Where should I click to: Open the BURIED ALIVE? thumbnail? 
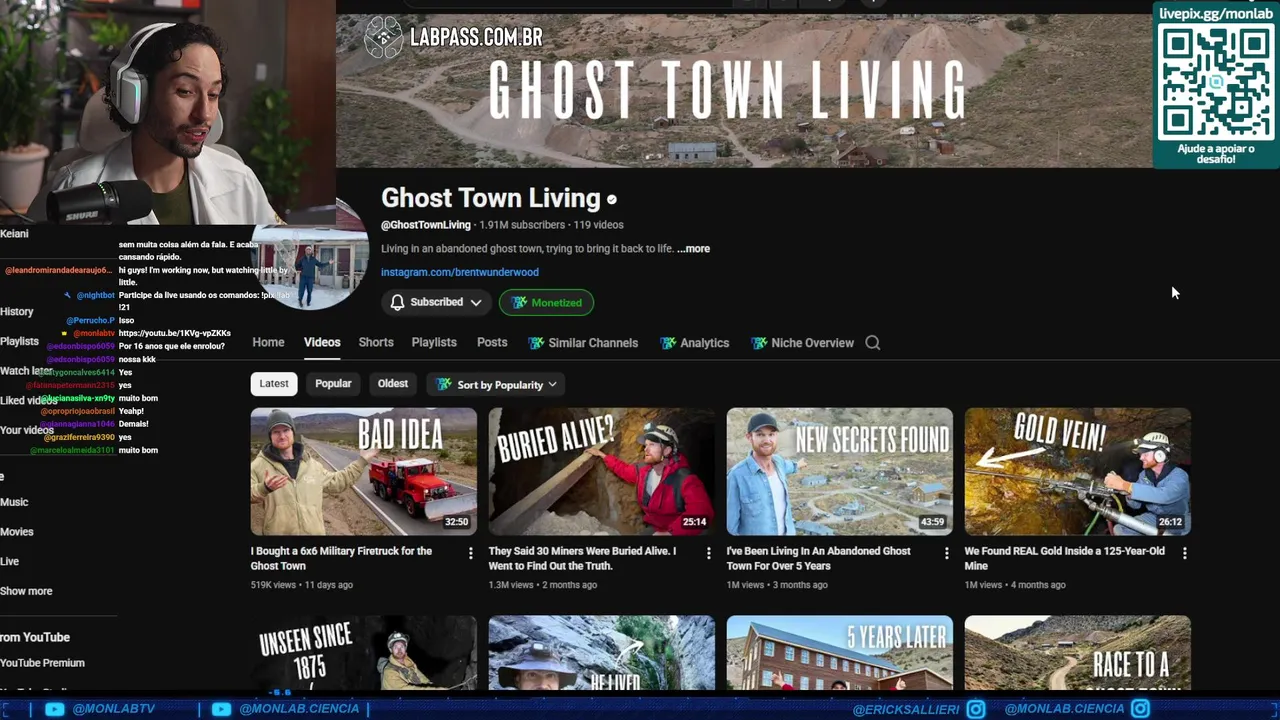click(602, 471)
